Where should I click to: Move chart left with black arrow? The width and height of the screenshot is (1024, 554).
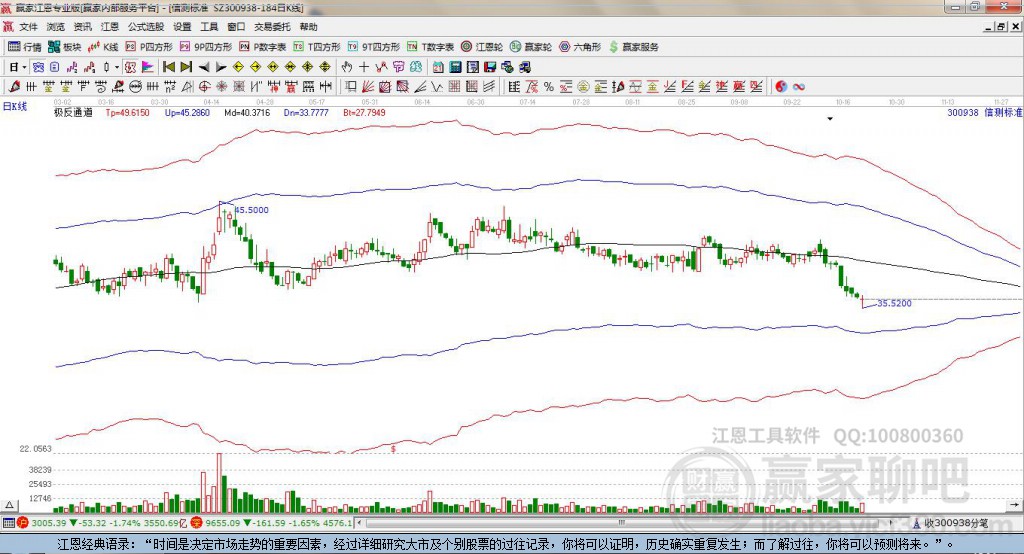[204, 67]
